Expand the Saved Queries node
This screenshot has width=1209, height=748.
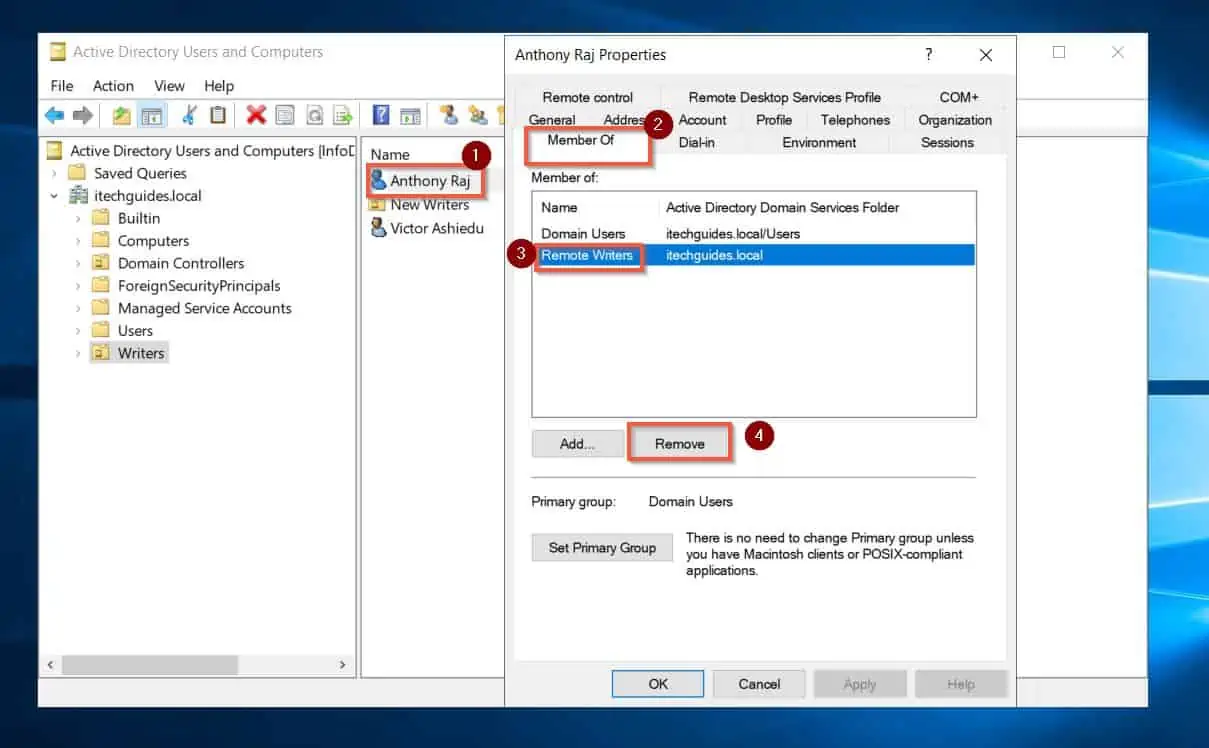click(x=55, y=173)
